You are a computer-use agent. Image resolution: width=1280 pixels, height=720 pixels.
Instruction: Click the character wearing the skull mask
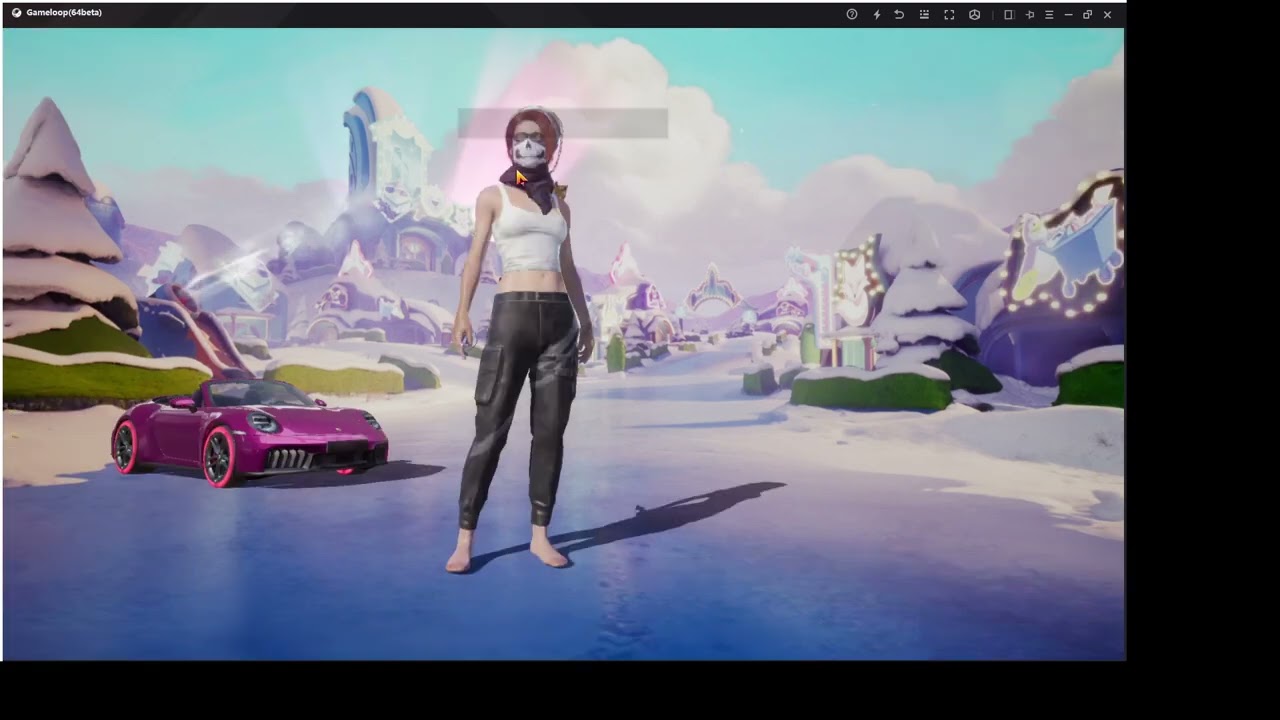click(520, 340)
